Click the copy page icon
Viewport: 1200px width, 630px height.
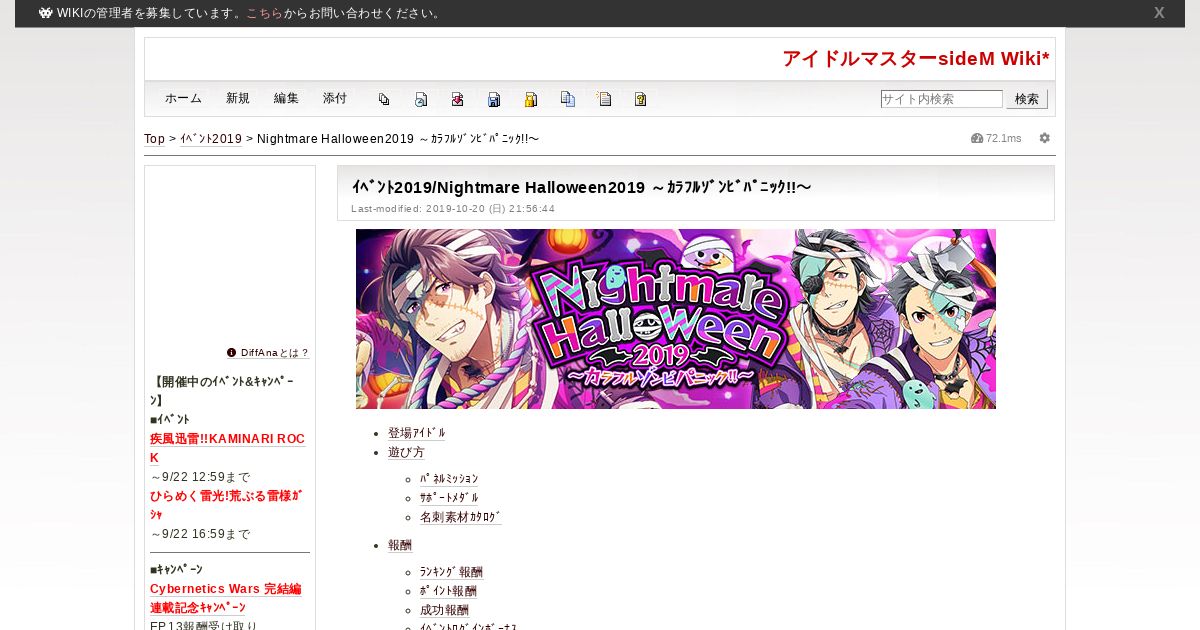pyautogui.click(x=568, y=99)
